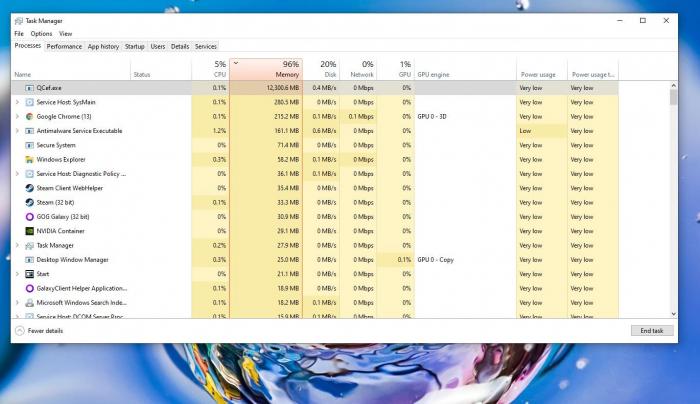The width and height of the screenshot is (700, 404).
Task: Click the Task Manager title bar icon
Action: click(x=19, y=21)
